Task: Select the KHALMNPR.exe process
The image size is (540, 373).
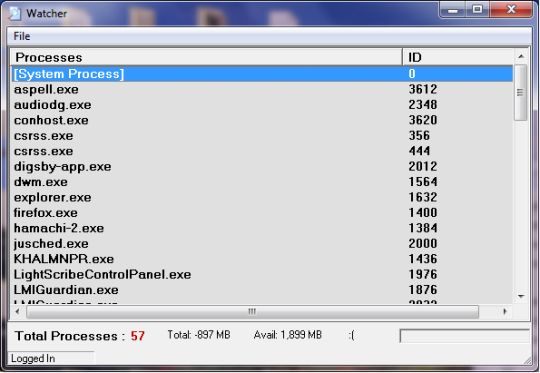Action: tap(262, 259)
